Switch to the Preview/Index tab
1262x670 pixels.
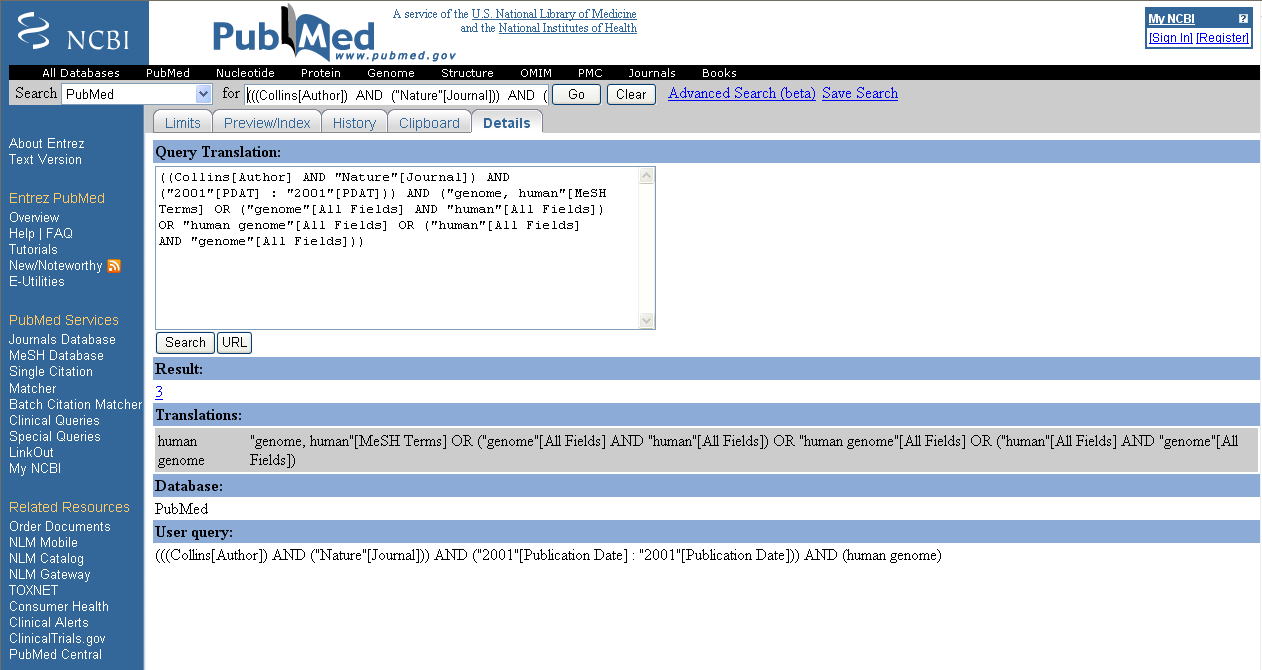tap(267, 122)
